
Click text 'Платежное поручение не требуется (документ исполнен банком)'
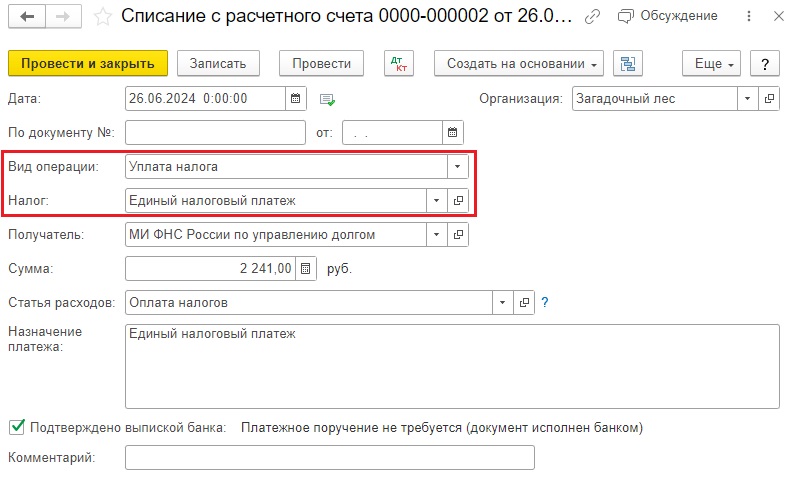click(442, 427)
